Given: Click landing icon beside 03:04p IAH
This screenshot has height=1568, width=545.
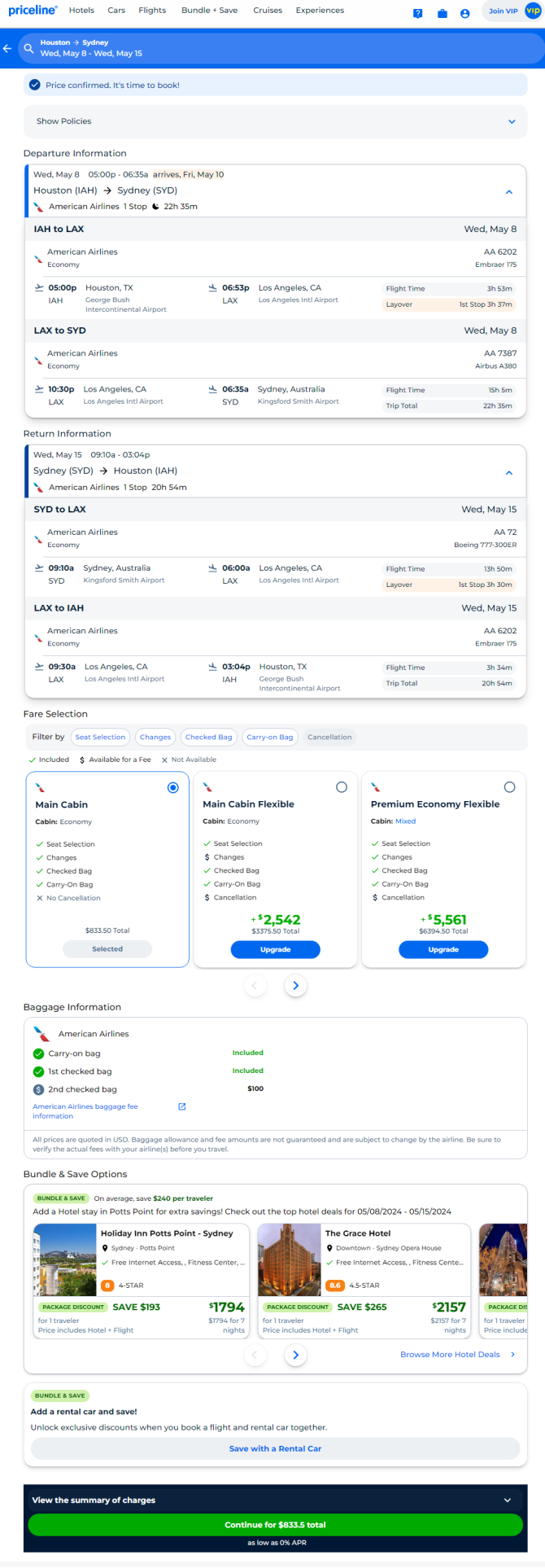Looking at the screenshot, I should 212,666.
